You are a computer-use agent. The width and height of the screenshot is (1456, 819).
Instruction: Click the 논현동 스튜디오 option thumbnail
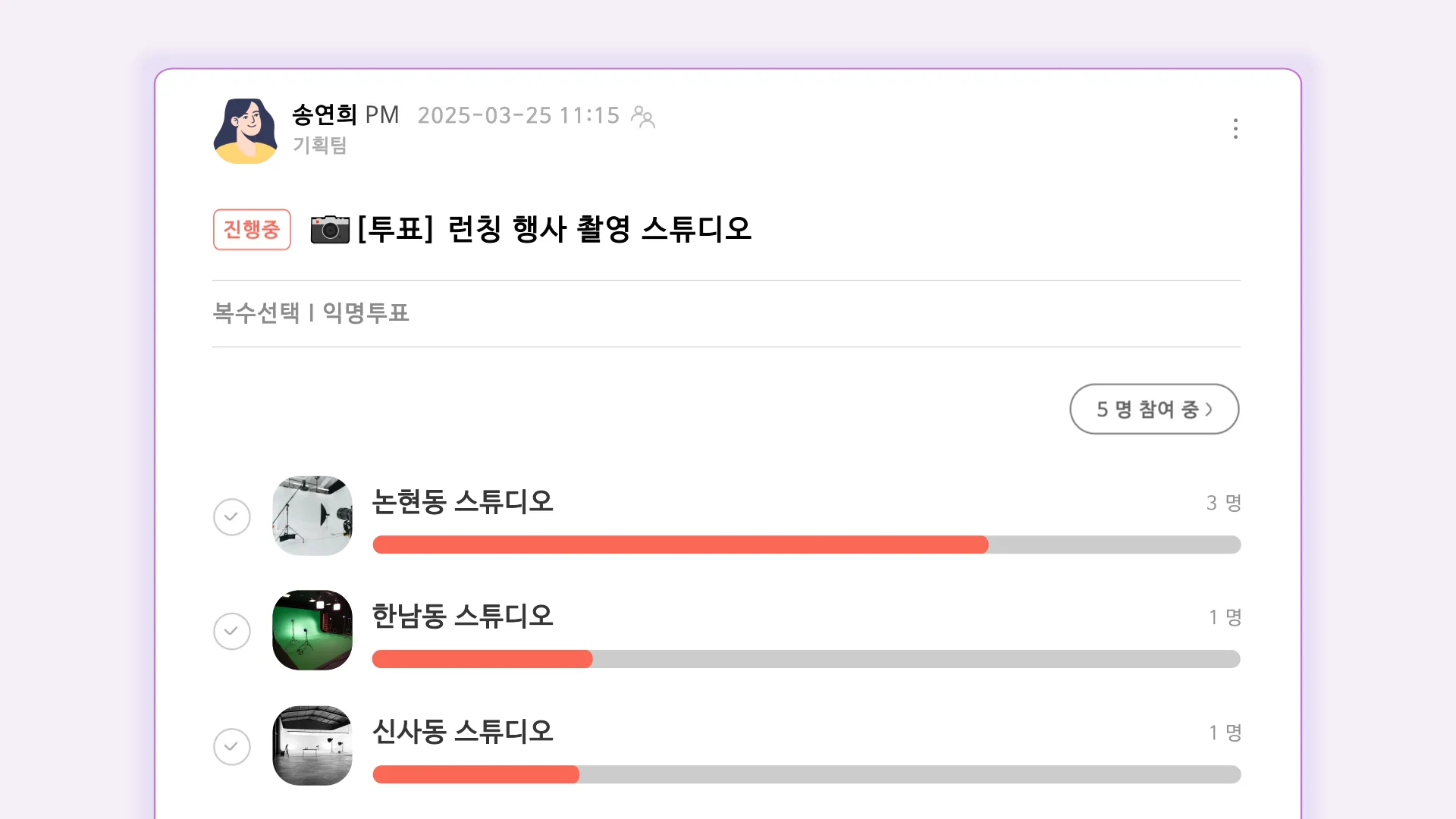coord(312,516)
